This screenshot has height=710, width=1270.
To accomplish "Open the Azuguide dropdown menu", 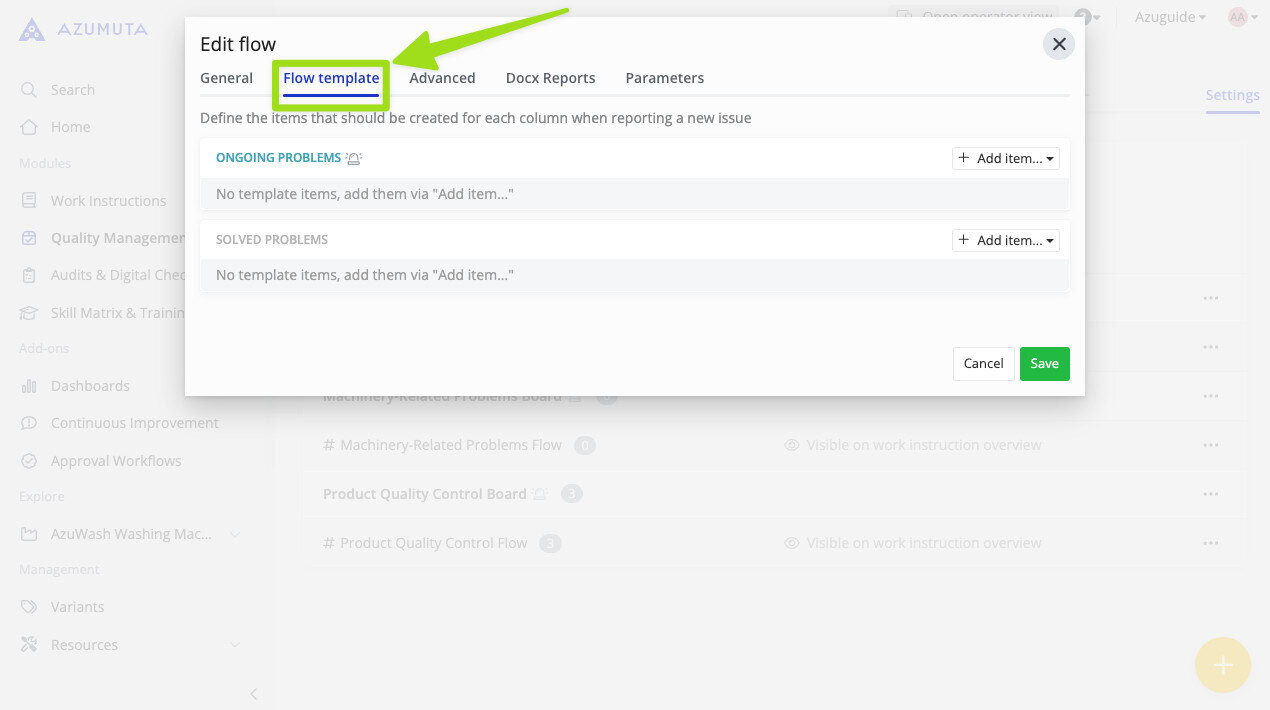I will coord(1168,17).
